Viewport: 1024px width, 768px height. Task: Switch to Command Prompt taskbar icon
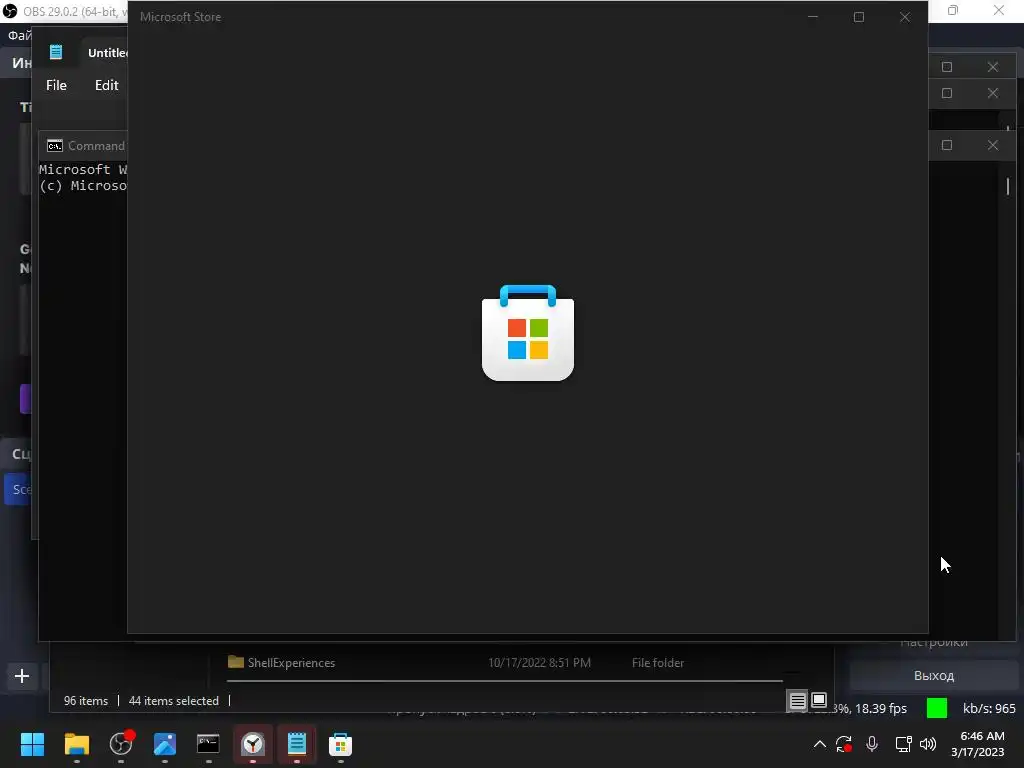point(208,744)
